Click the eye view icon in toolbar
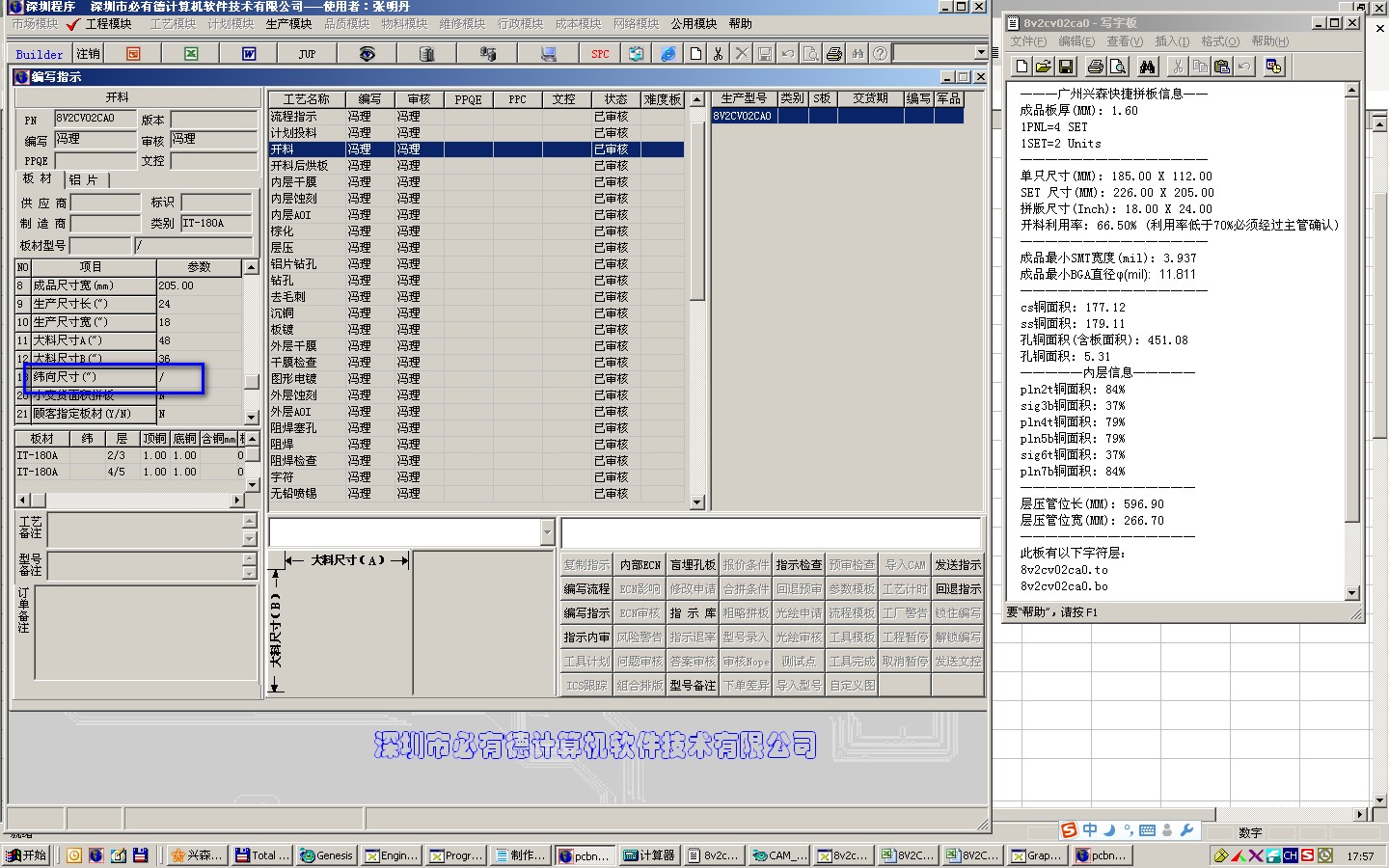The image size is (1389, 868). [x=367, y=54]
